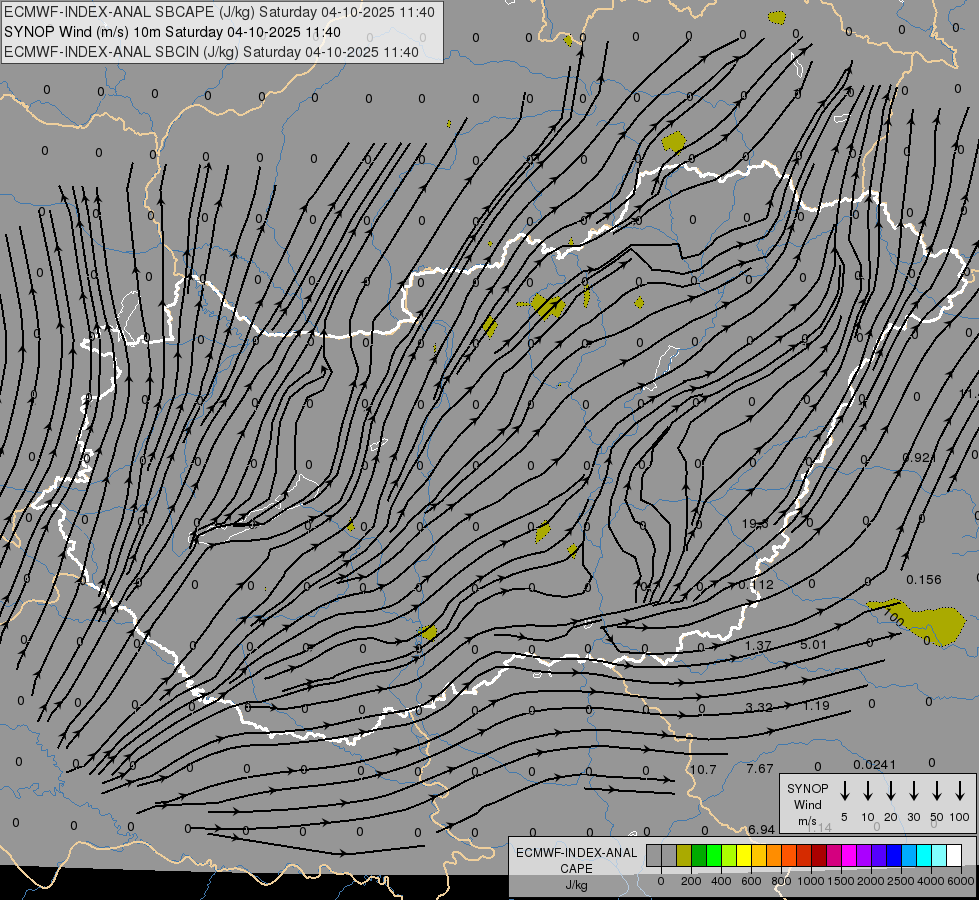
Task: Click the 100 m/s wind arrow in legend
Action: [960, 791]
